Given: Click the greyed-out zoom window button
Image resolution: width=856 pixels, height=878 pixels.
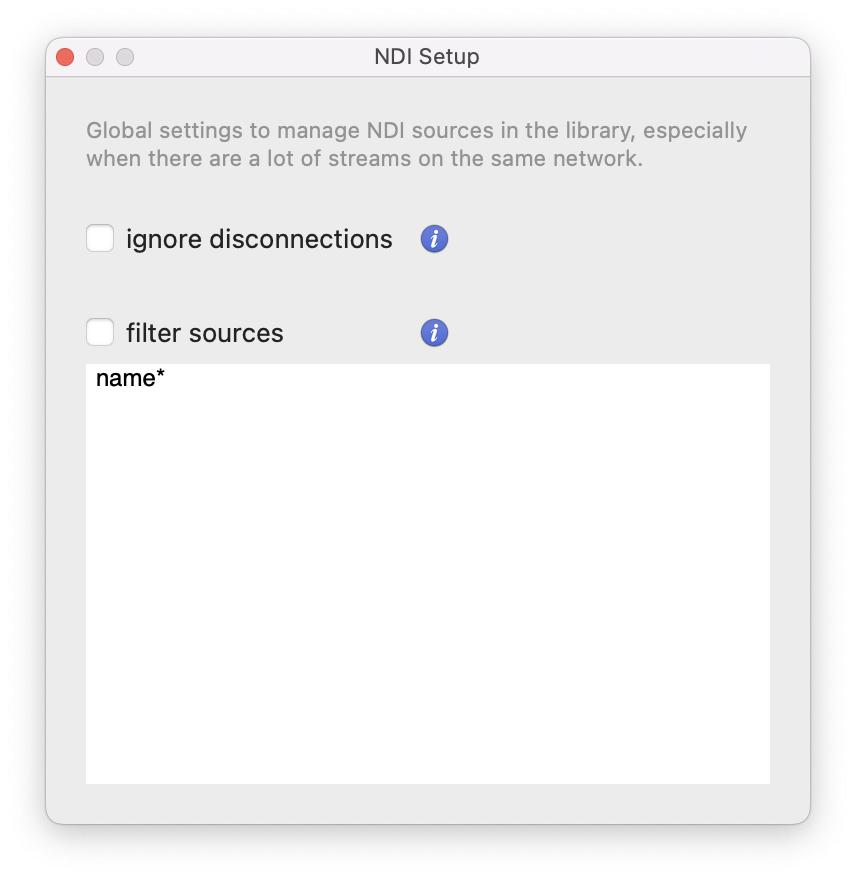Looking at the screenshot, I should tap(125, 57).
